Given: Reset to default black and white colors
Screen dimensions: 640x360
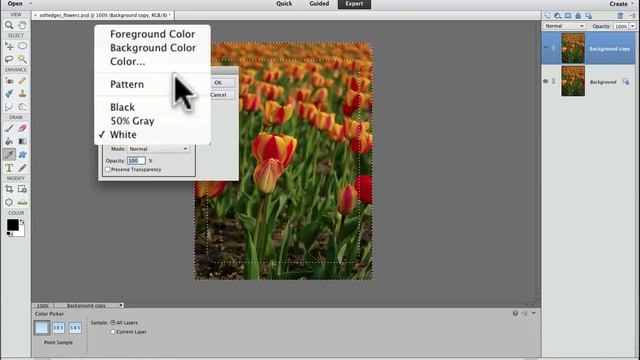Looking at the screenshot, I should coord(9,234).
